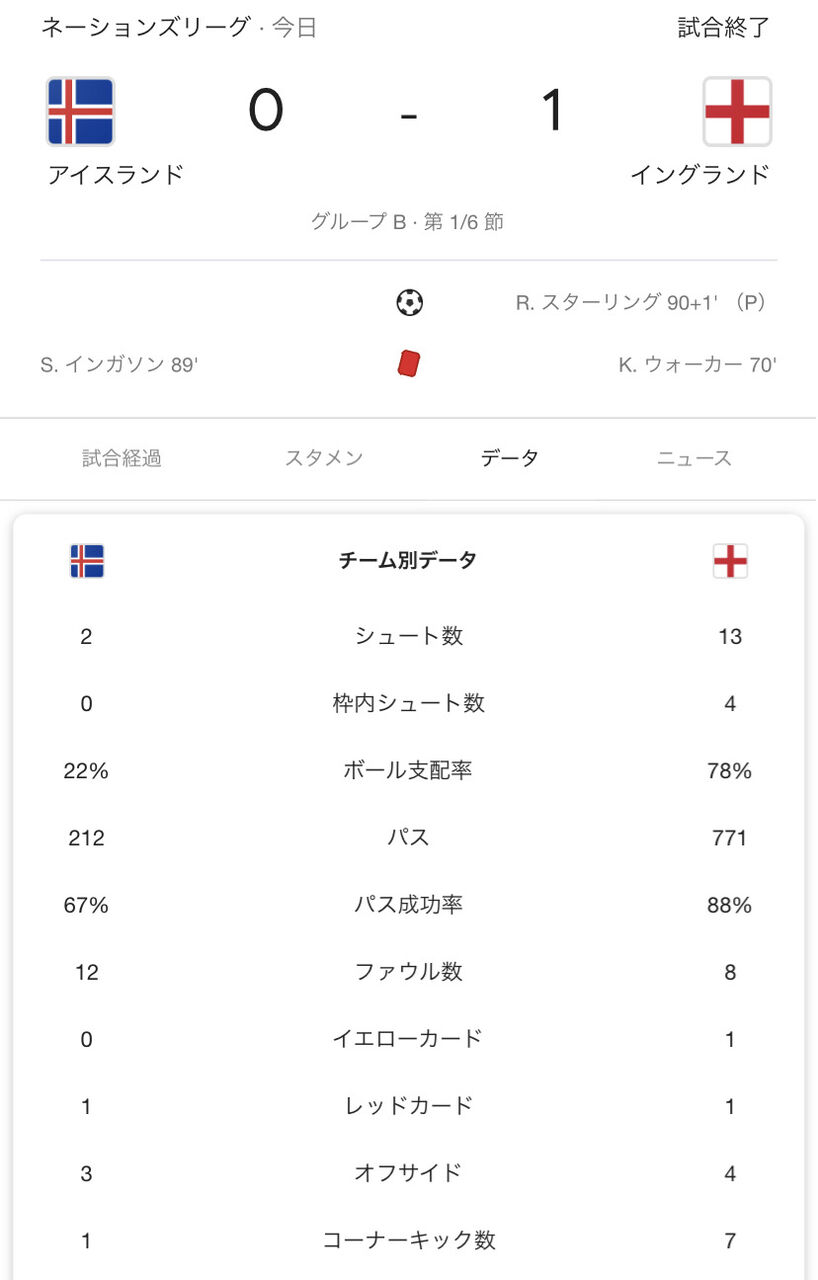Select the データ tab
This screenshot has height=1280, width=818.
509,459
